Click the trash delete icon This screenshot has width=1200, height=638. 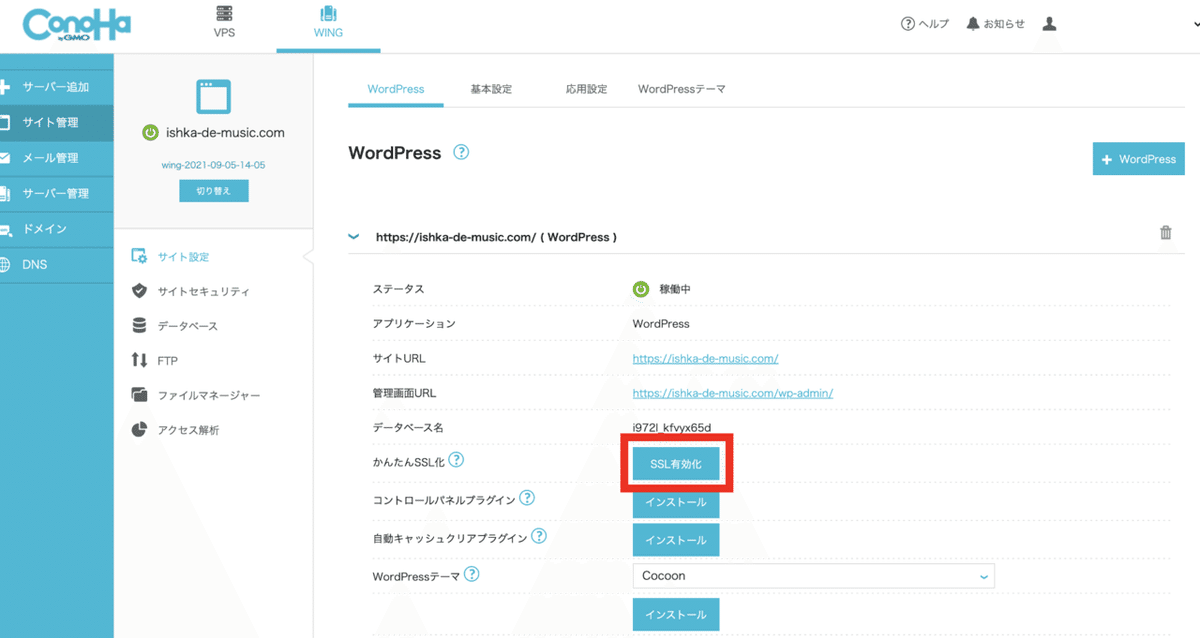[x=1165, y=233]
